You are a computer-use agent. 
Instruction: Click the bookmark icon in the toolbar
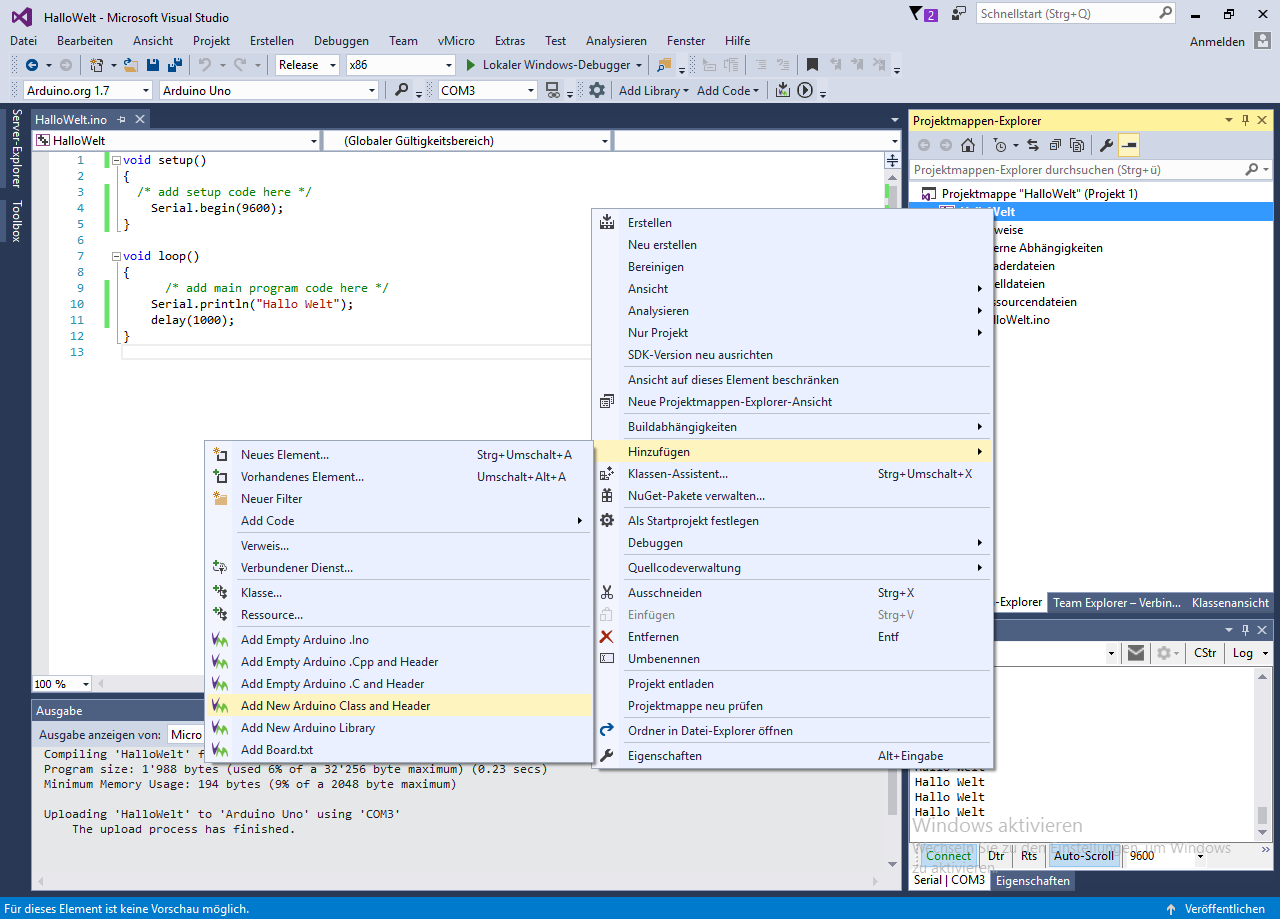[x=812, y=65]
